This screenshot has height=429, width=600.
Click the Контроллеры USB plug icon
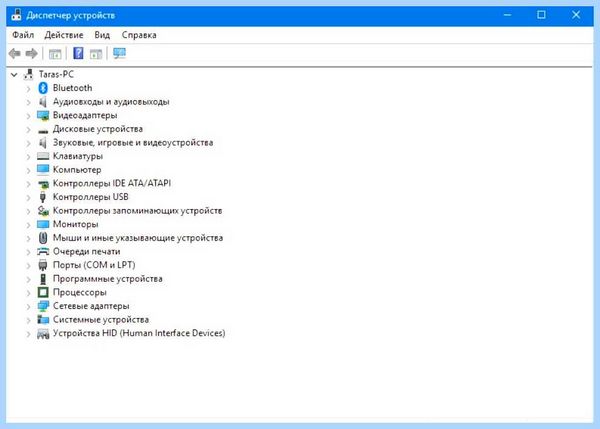click(x=43, y=197)
